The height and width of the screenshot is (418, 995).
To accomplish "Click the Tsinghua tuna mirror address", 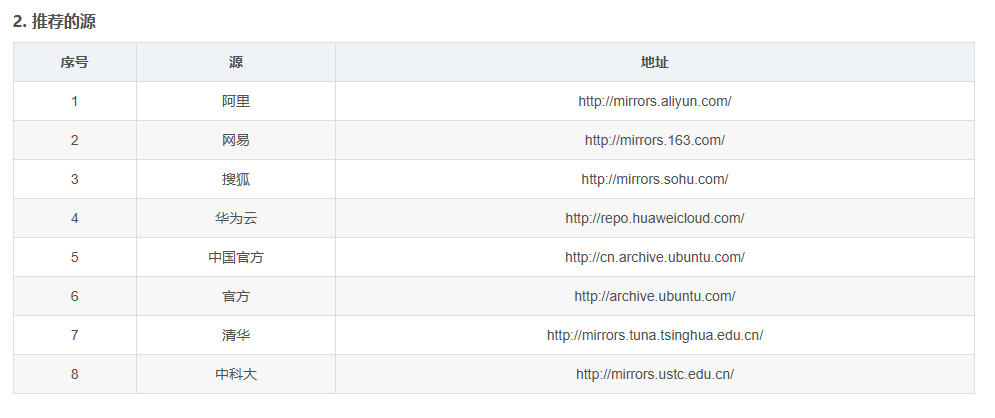I will point(654,335).
